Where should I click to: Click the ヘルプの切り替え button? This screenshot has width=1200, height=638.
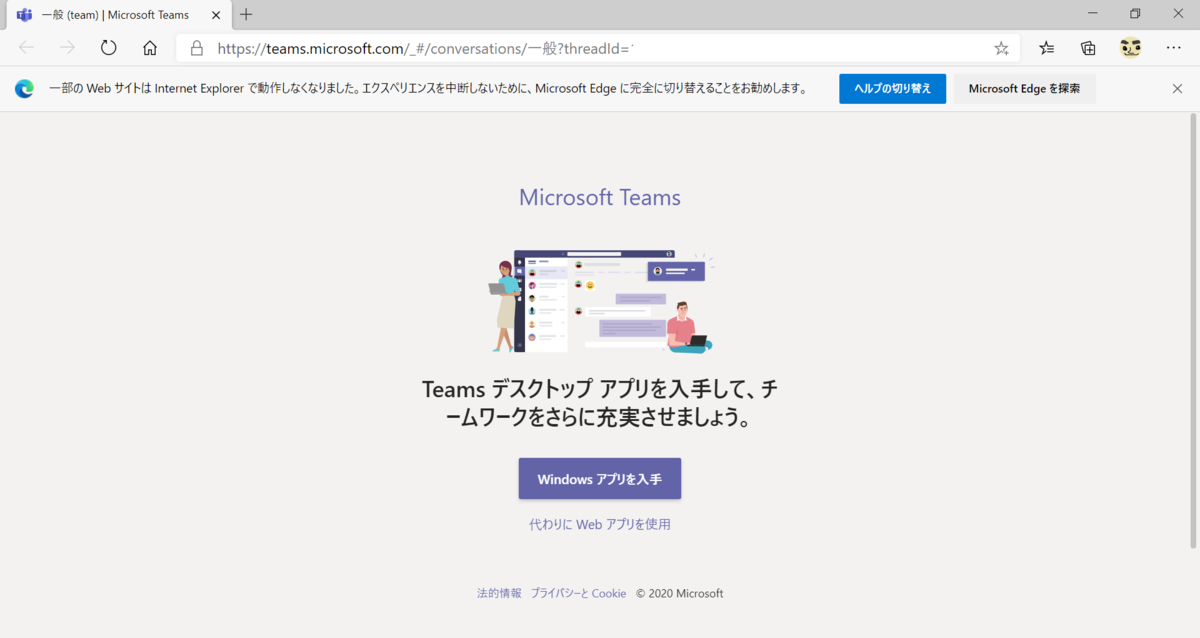(x=892, y=88)
